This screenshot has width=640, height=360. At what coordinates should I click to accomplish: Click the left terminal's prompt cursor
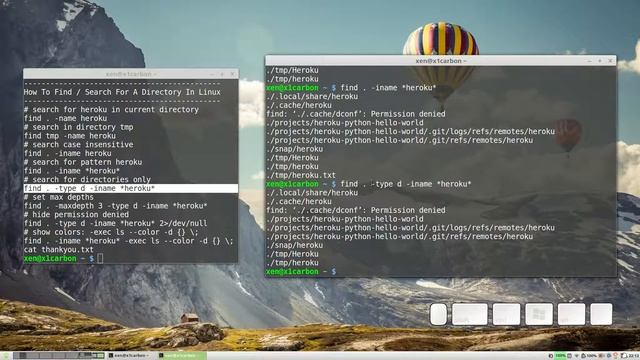tap(100, 258)
